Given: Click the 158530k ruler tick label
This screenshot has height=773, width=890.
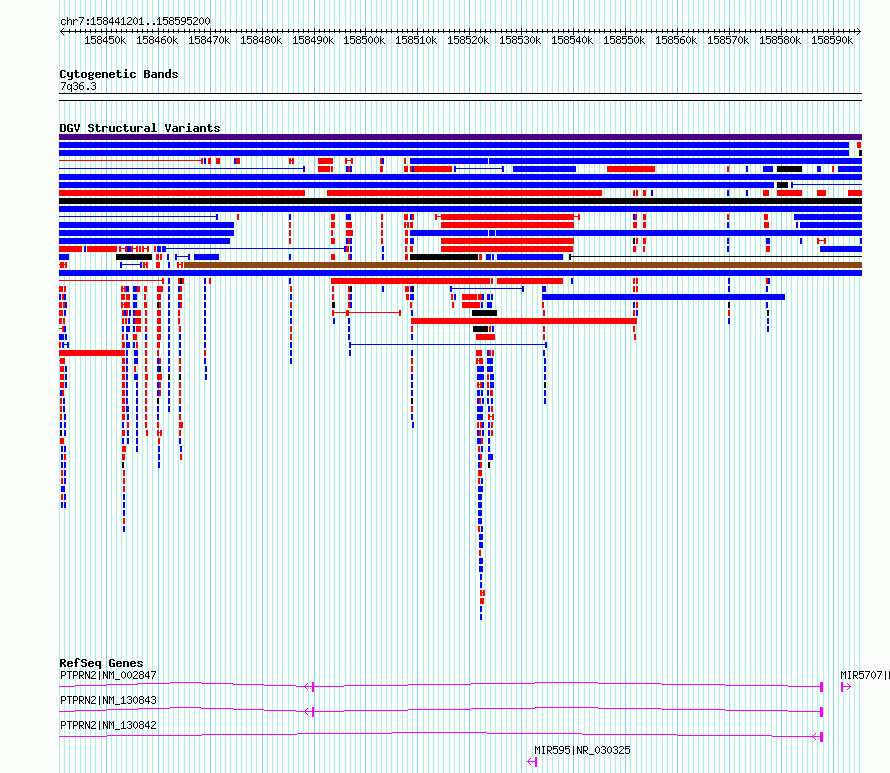Looking at the screenshot, I should [520, 40].
